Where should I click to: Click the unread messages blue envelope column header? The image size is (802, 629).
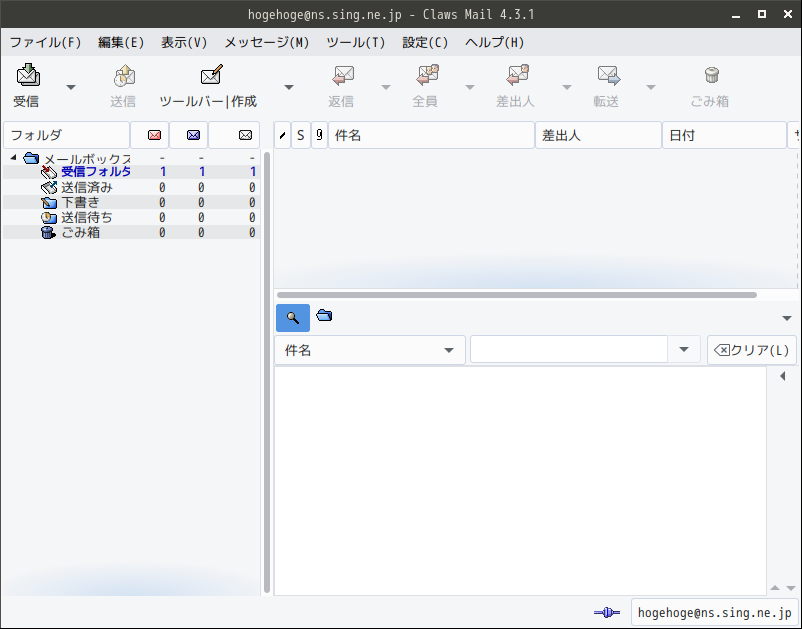pos(189,135)
